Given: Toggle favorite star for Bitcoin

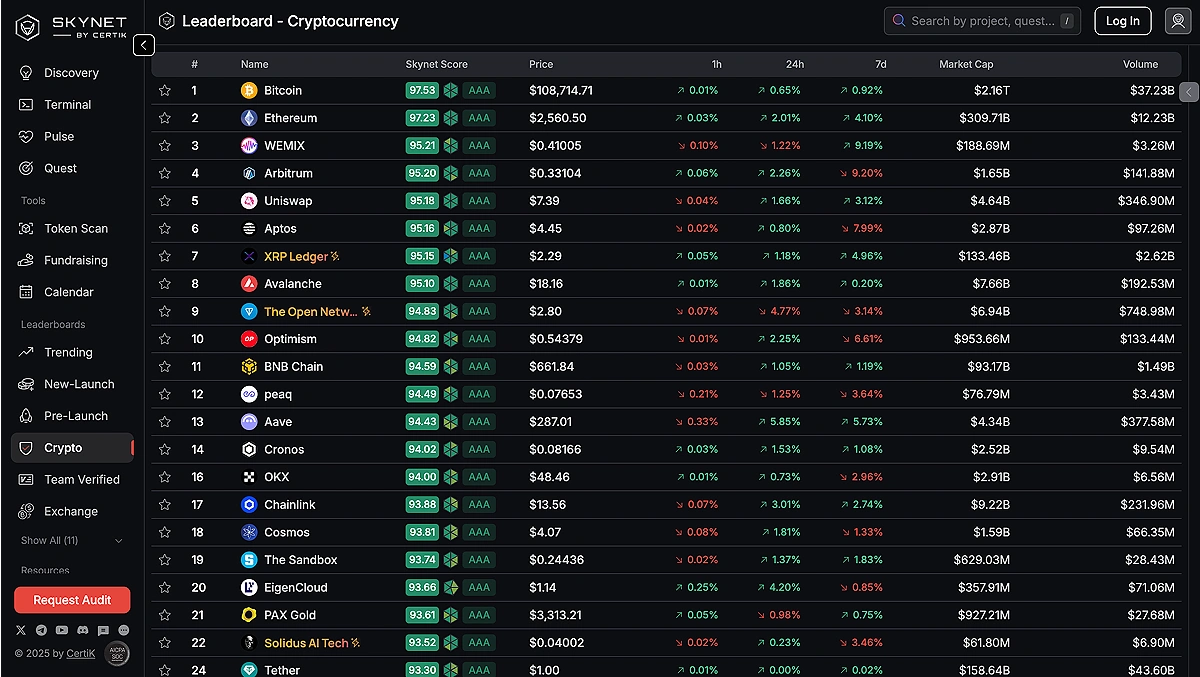Looking at the screenshot, I should coord(165,90).
